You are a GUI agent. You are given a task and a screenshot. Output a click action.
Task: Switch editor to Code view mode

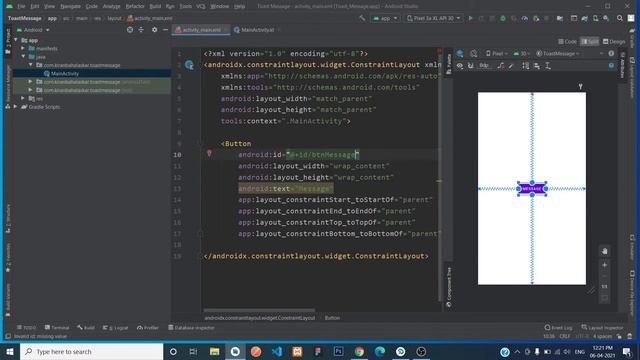coord(568,41)
